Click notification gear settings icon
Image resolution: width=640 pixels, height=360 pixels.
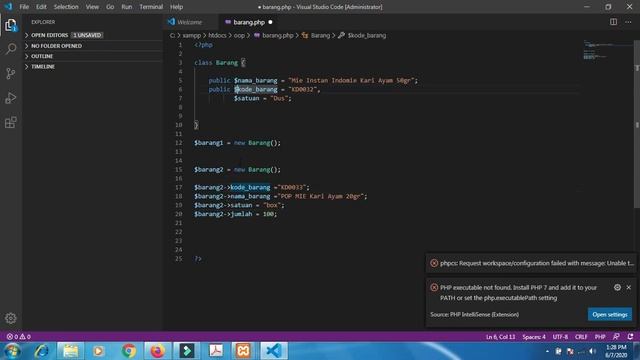[x=617, y=287]
